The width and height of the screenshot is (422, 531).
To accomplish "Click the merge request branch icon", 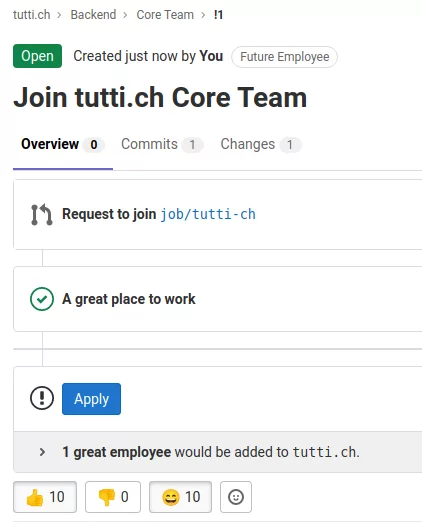I will (42, 214).
